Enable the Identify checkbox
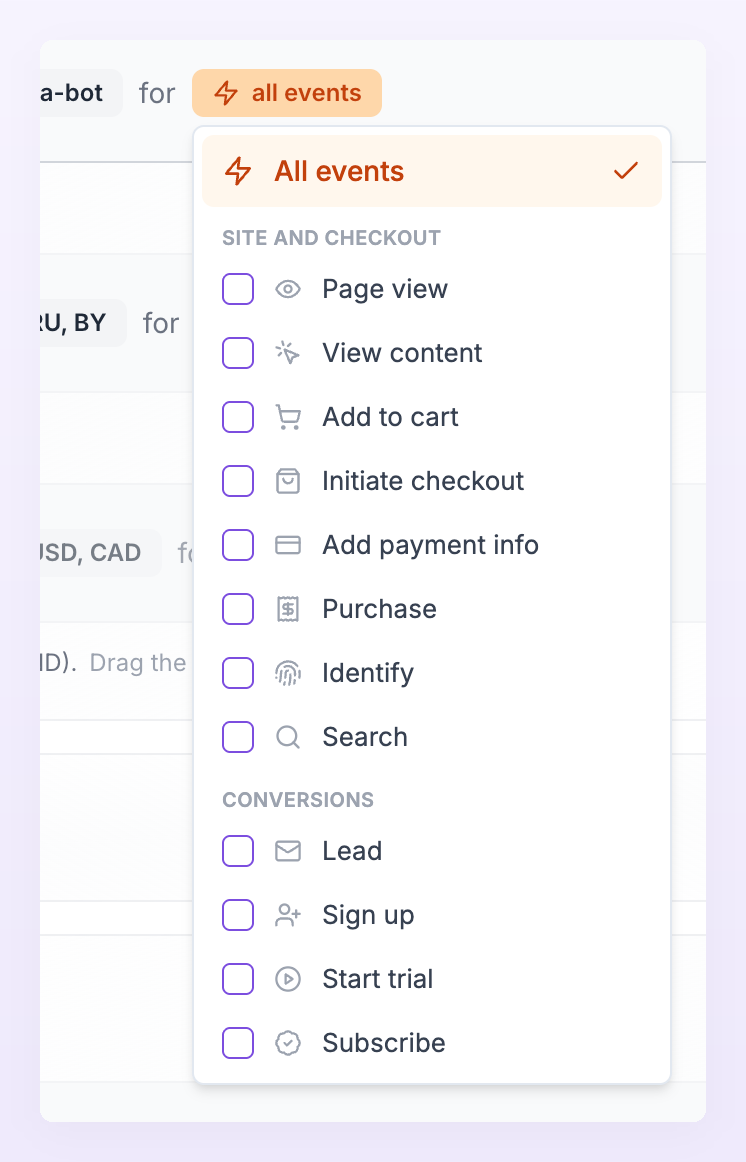This screenshot has width=746, height=1162. pos(238,673)
